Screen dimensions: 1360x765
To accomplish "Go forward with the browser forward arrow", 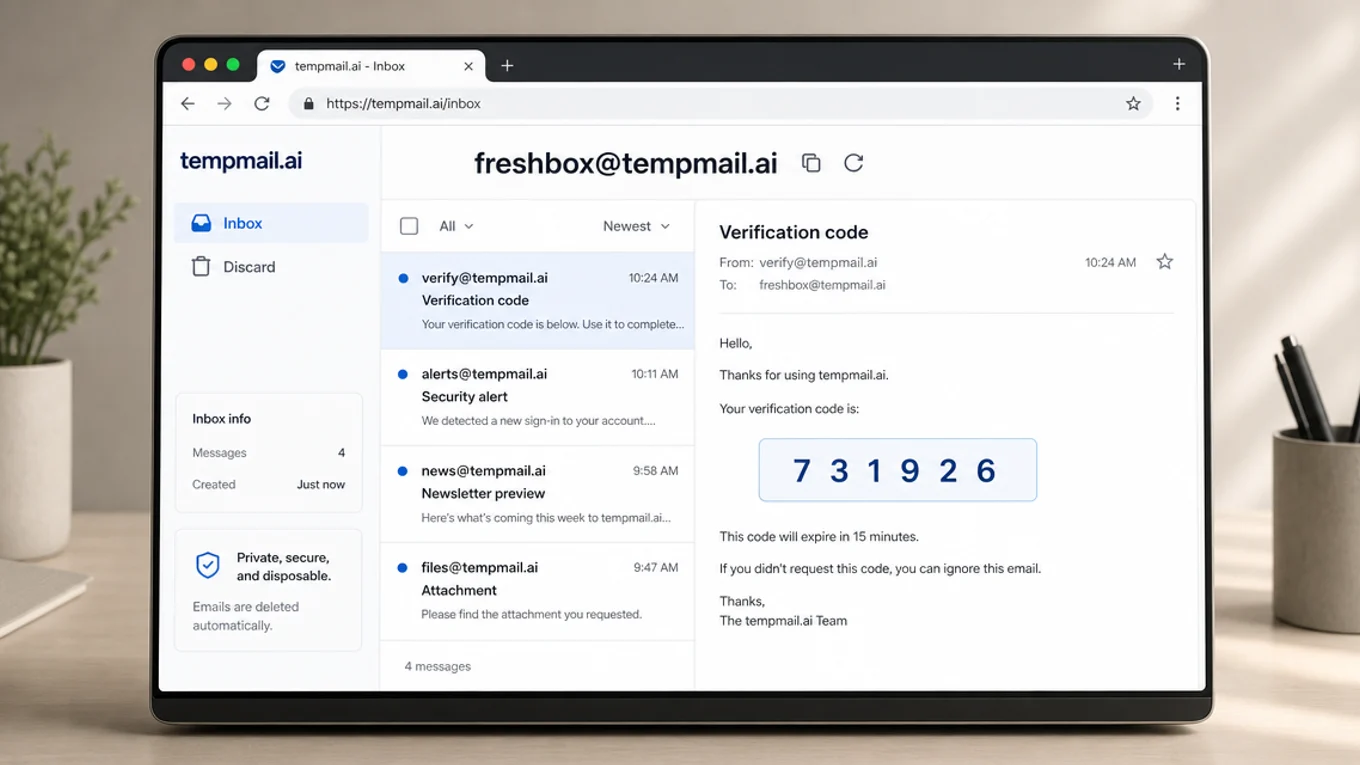I will tap(224, 103).
